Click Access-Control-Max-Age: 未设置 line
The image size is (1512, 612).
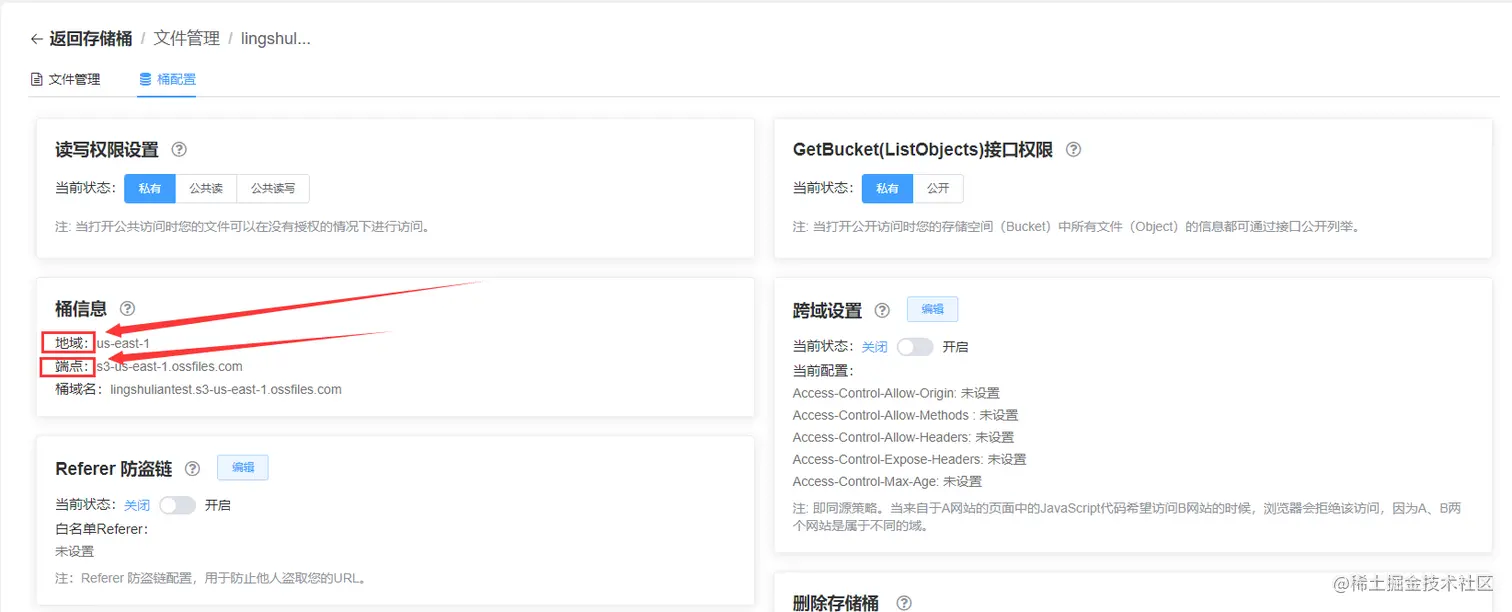(887, 481)
